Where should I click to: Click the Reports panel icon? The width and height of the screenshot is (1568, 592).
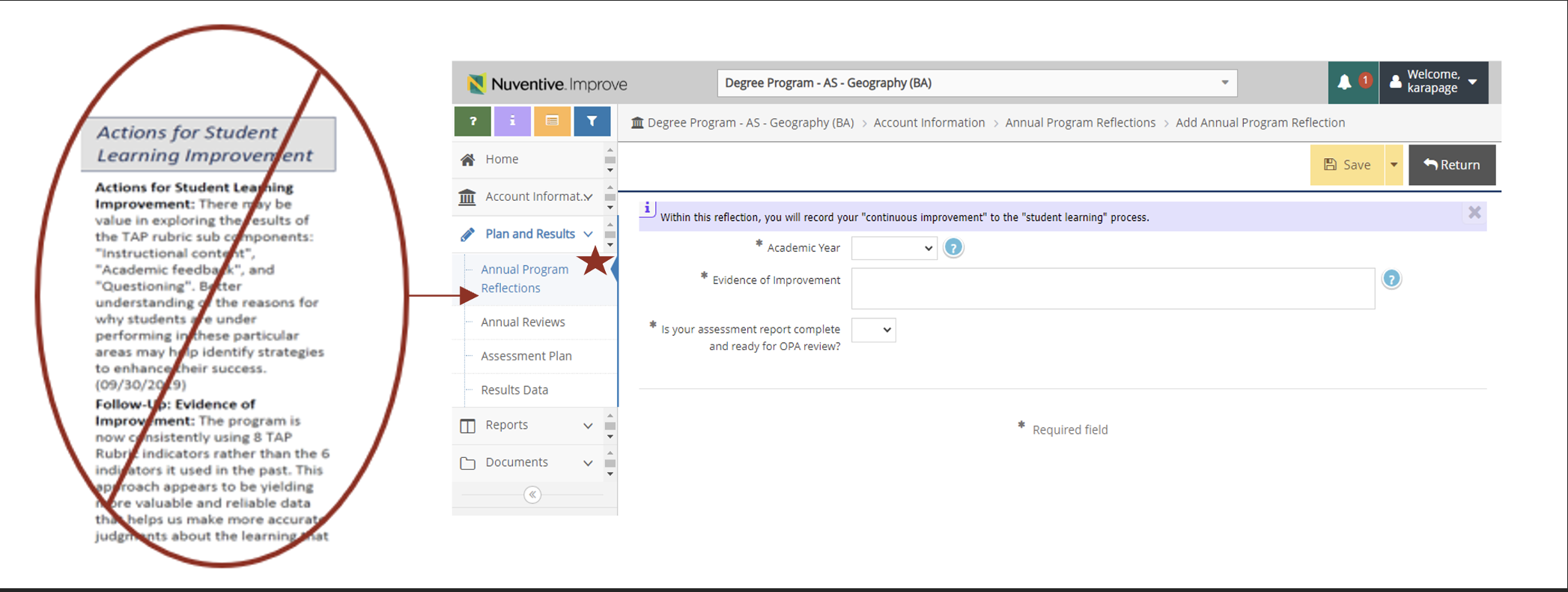point(467,426)
